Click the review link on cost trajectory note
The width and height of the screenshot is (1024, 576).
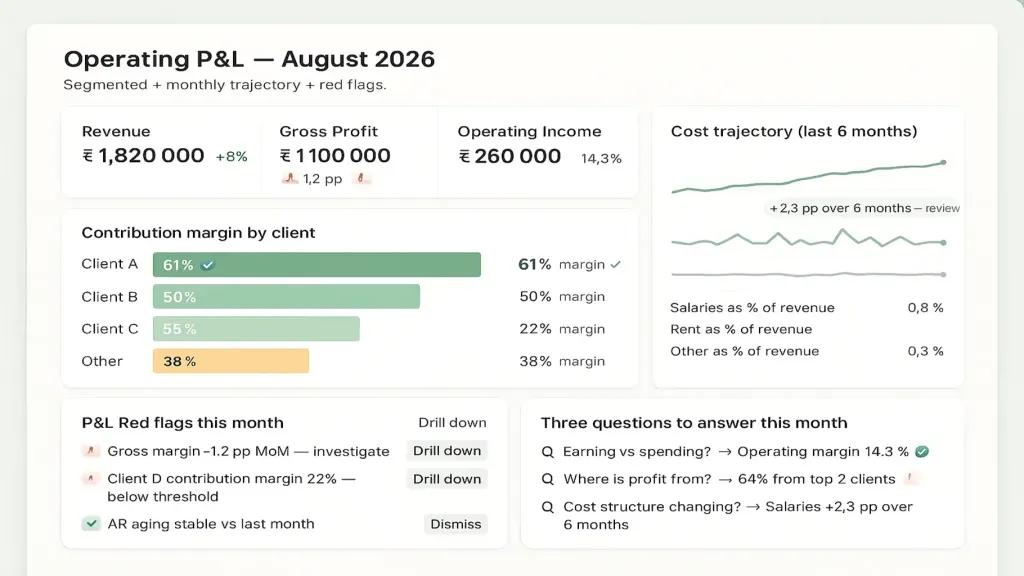942,208
